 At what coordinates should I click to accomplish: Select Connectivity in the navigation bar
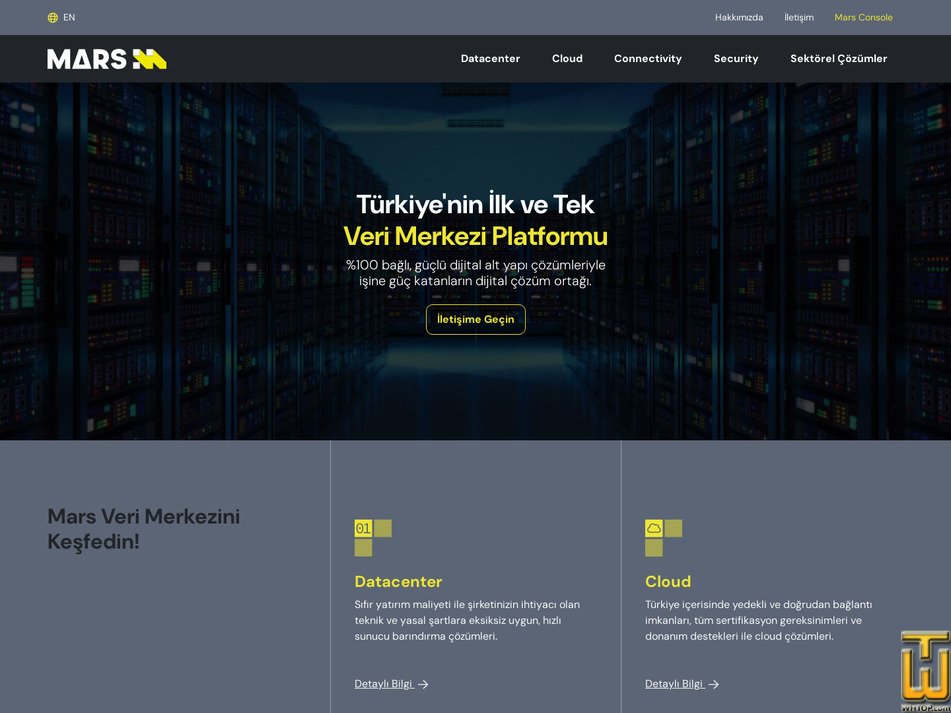pos(647,59)
